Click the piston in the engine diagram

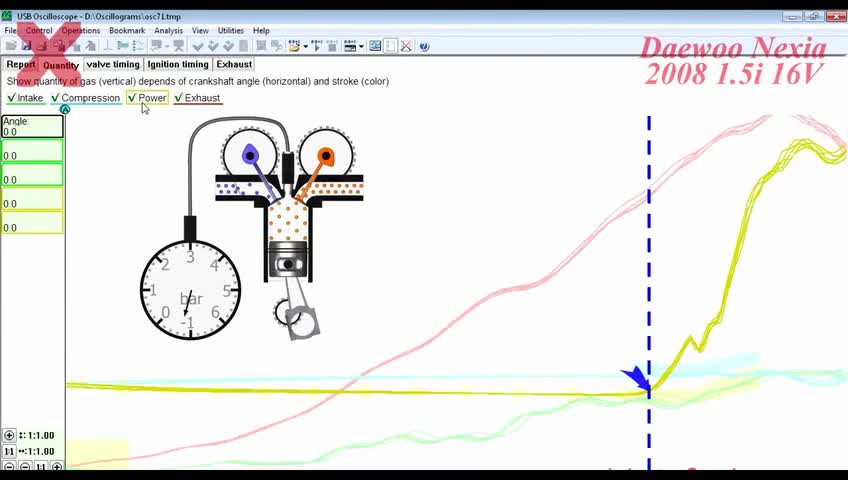click(288, 259)
